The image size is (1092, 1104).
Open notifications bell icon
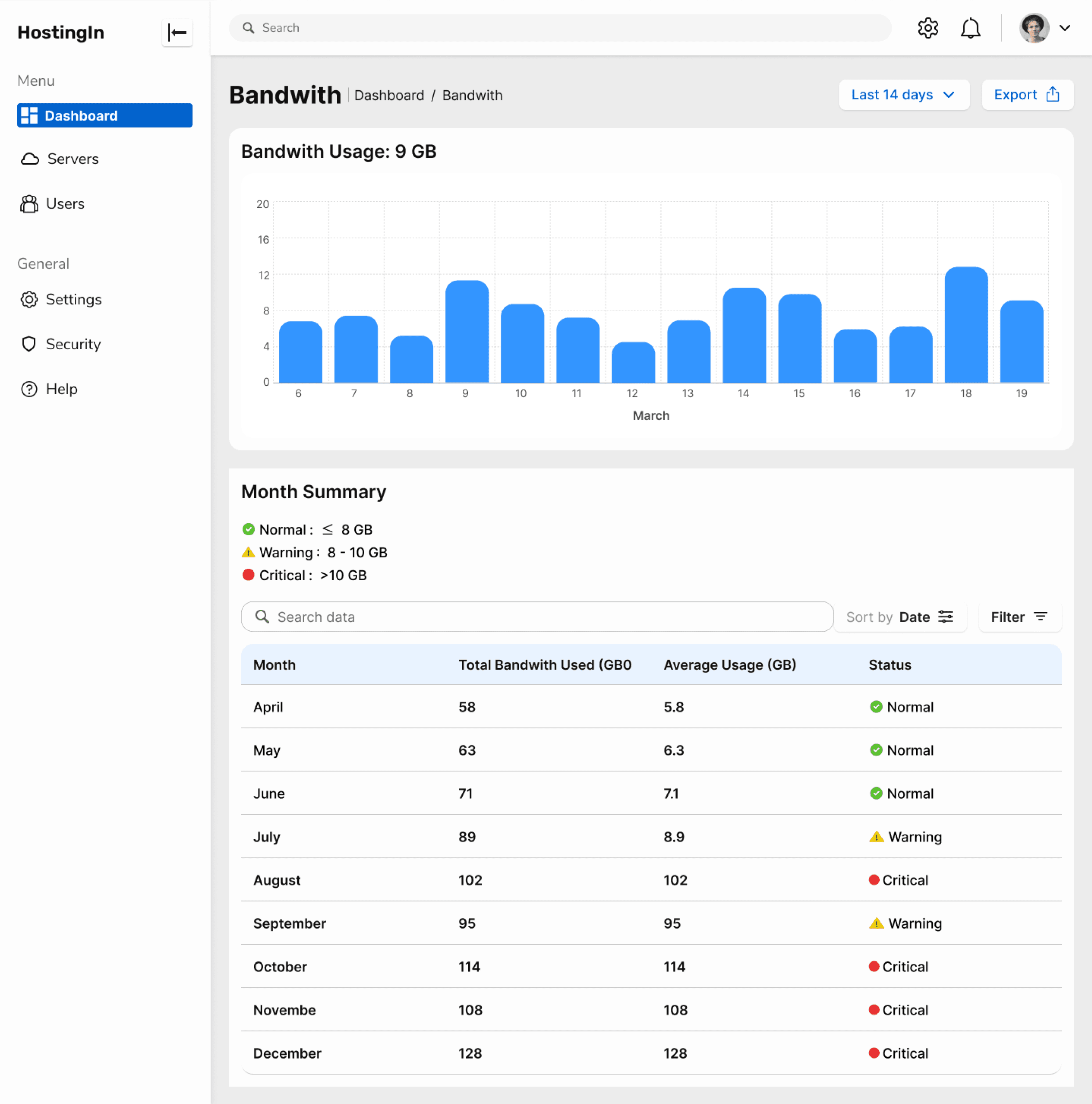point(970,28)
